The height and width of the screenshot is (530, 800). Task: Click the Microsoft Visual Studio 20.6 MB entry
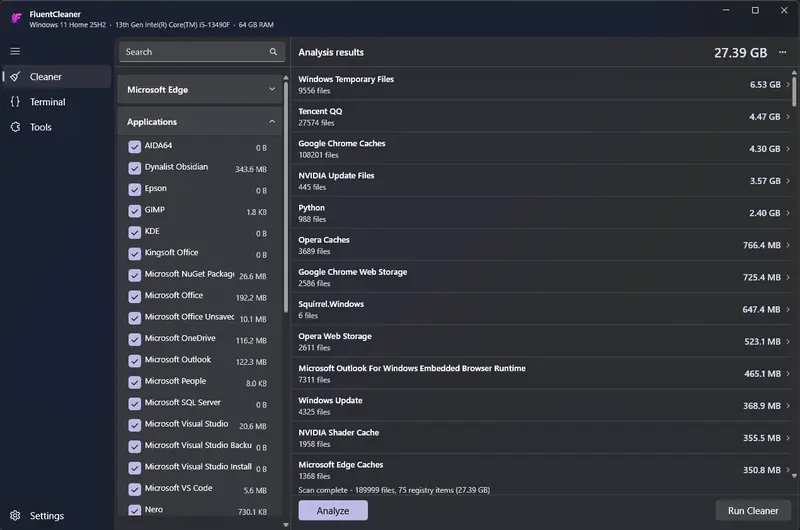pos(200,425)
